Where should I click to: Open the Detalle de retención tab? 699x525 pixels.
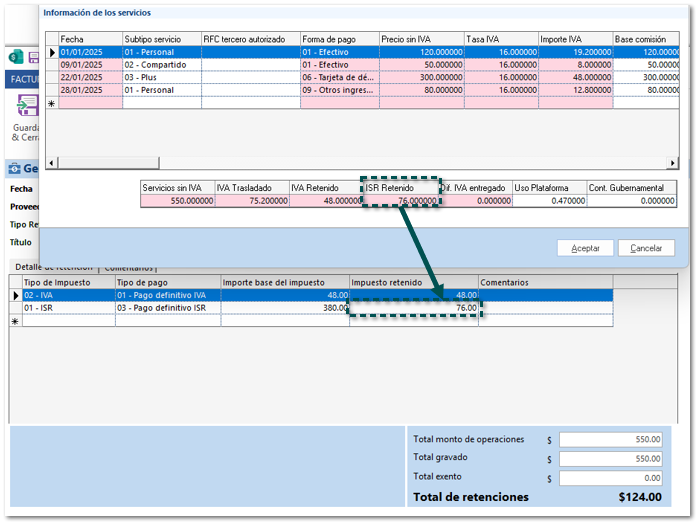coord(54,268)
